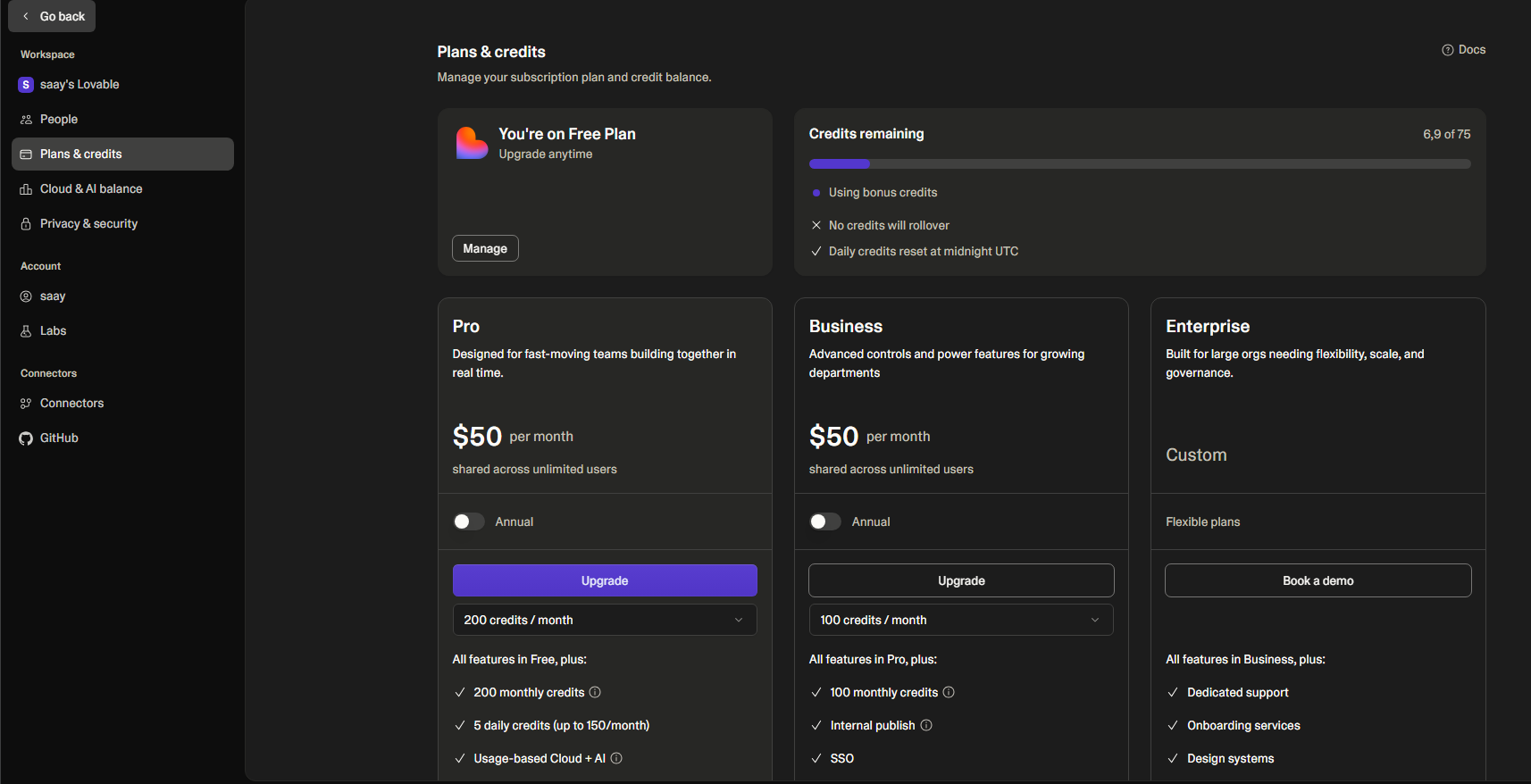Image resolution: width=1531 pixels, height=784 pixels.
Task: Open the People sidebar item
Action: coord(59,119)
